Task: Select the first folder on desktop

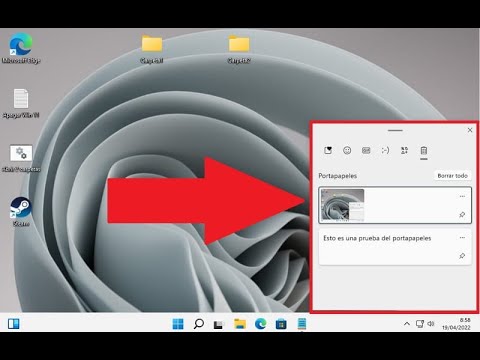Action: 152,49
